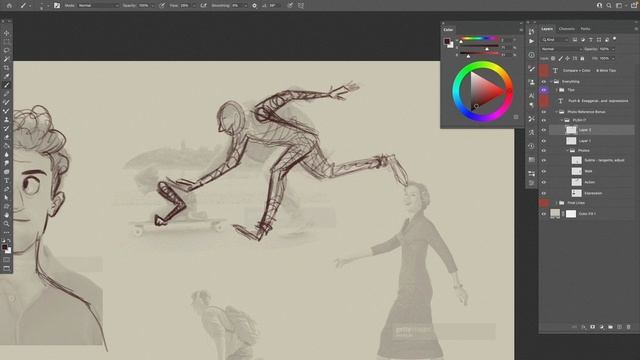Viewport: 640px width, 360px height.
Task: Select the Rectangular Marquee tool
Action: (7, 42)
